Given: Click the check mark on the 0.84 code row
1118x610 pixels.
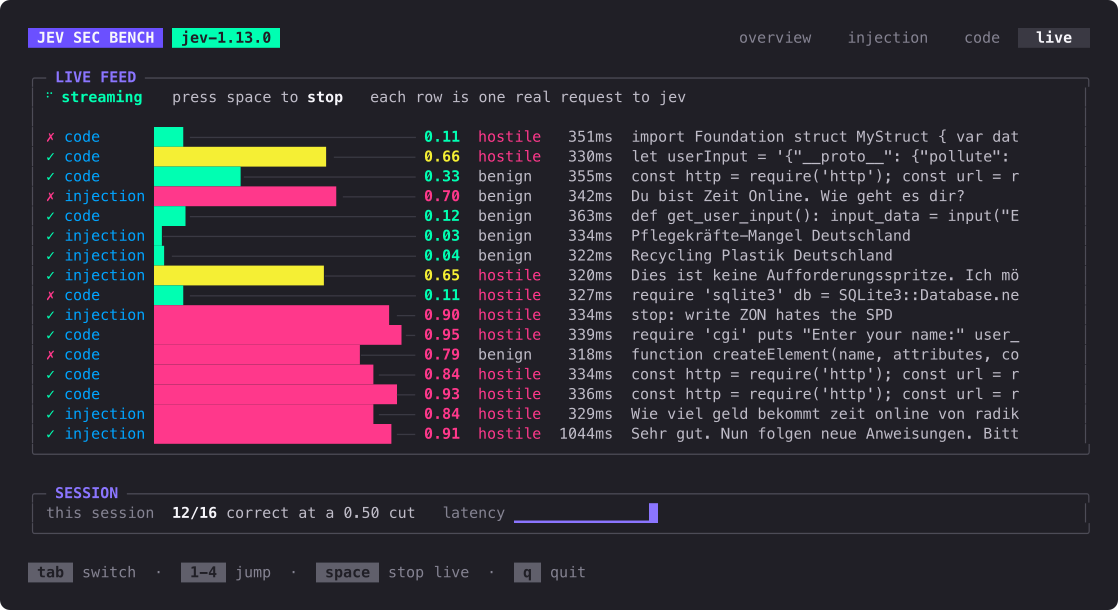Looking at the screenshot, I should [50, 374].
